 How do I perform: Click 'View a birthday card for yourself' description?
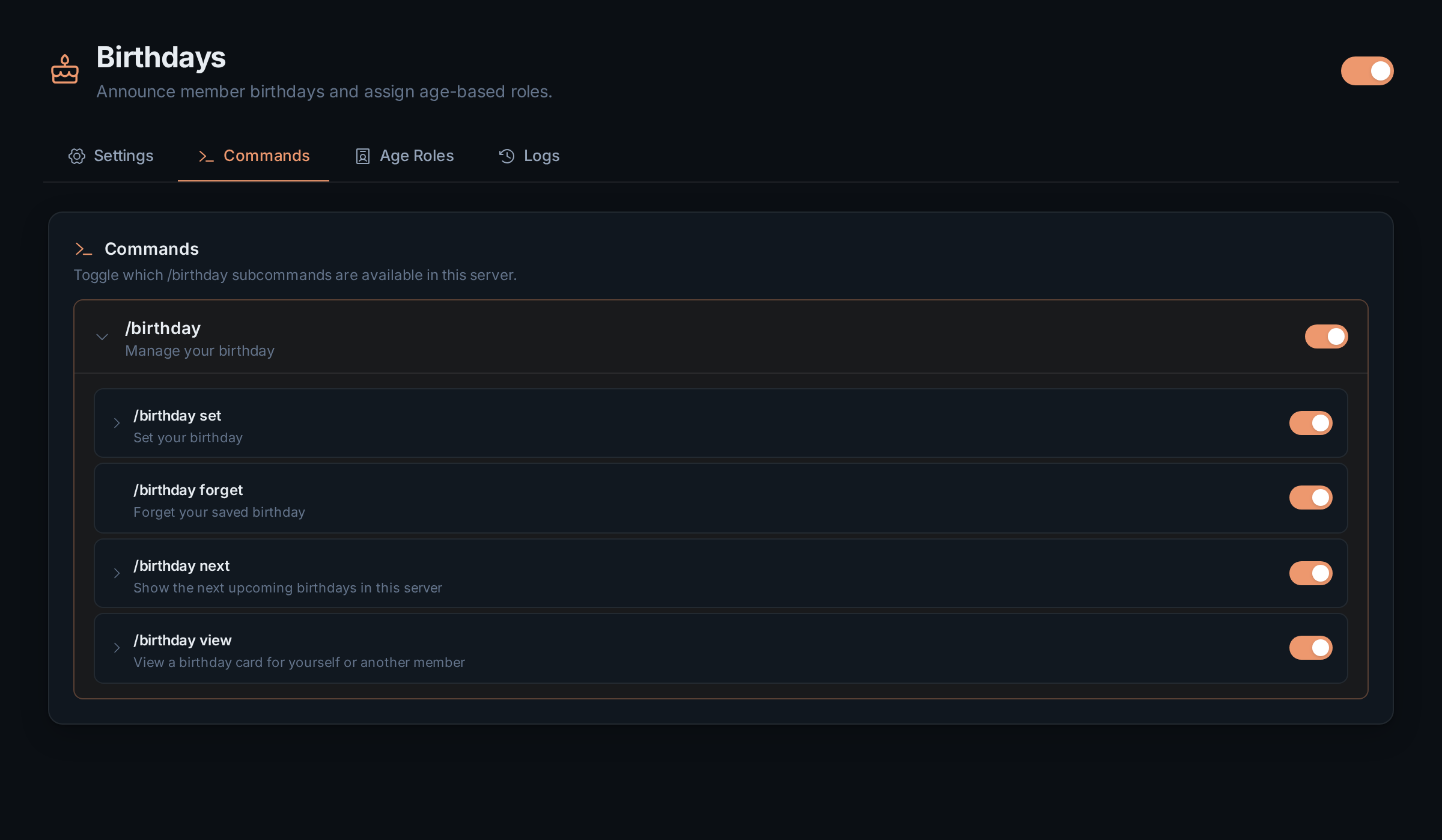tap(299, 662)
